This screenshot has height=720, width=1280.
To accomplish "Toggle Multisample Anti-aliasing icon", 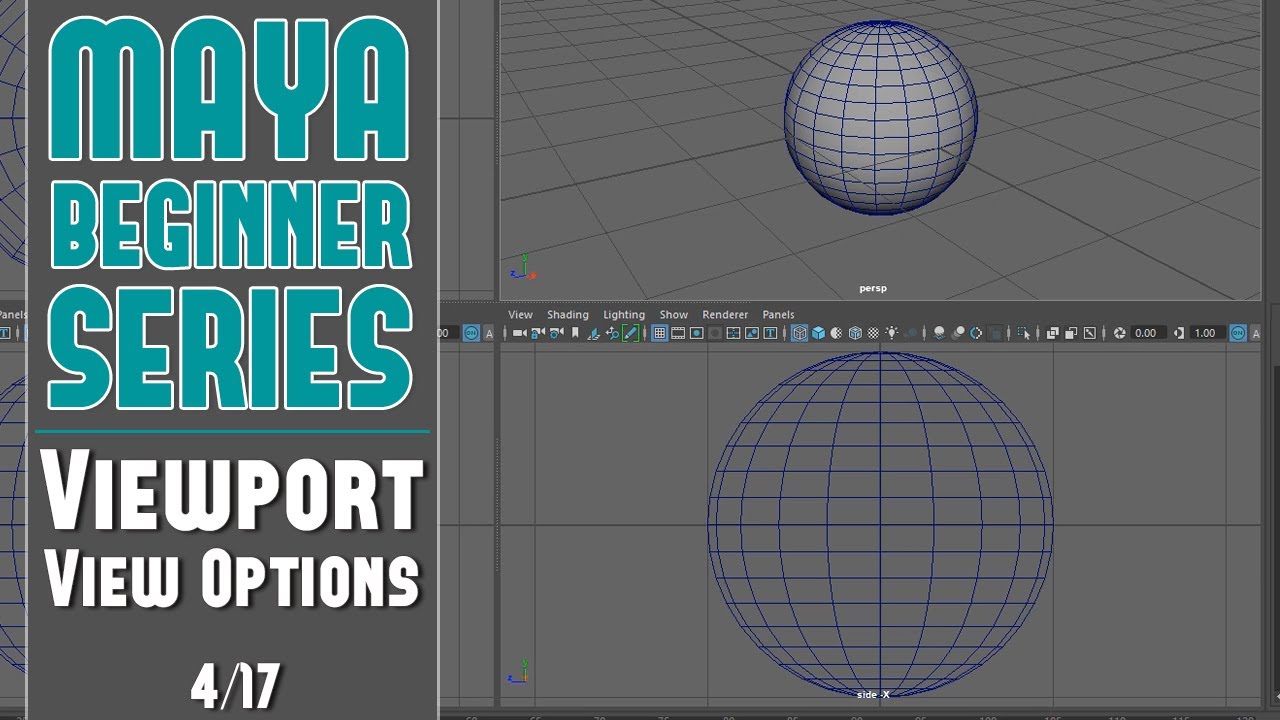I will (x=976, y=333).
